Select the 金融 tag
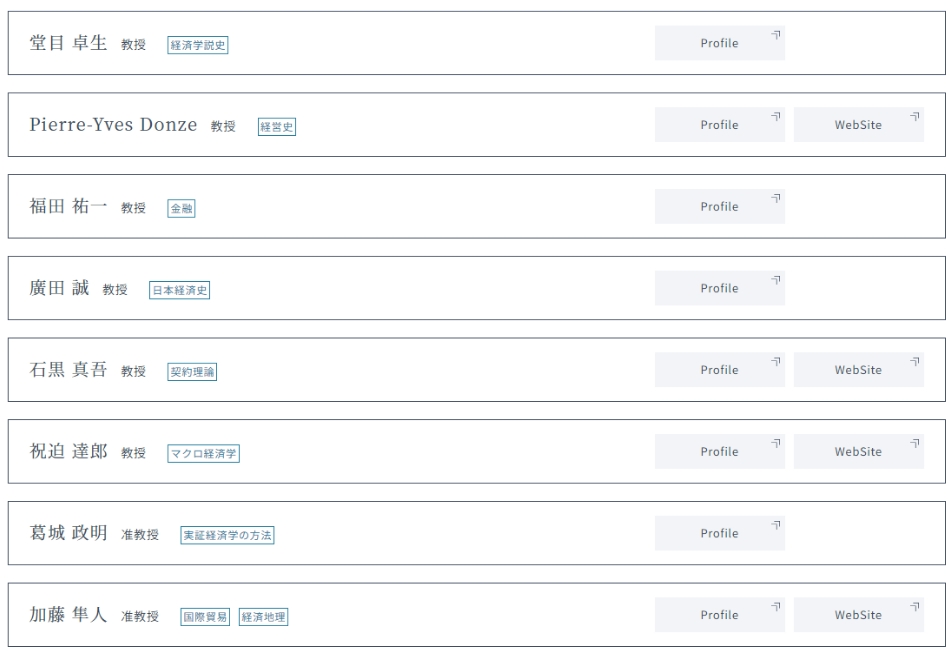This screenshot has height=651, width=950. (181, 209)
